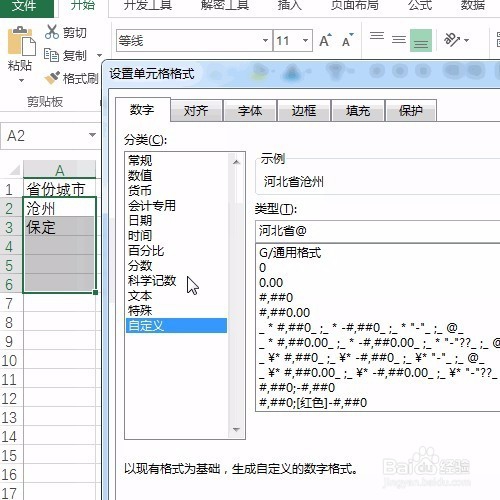This screenshot has height=500, width=500.
Task: Apply middle align icon
Action: [x=399, y=40]
